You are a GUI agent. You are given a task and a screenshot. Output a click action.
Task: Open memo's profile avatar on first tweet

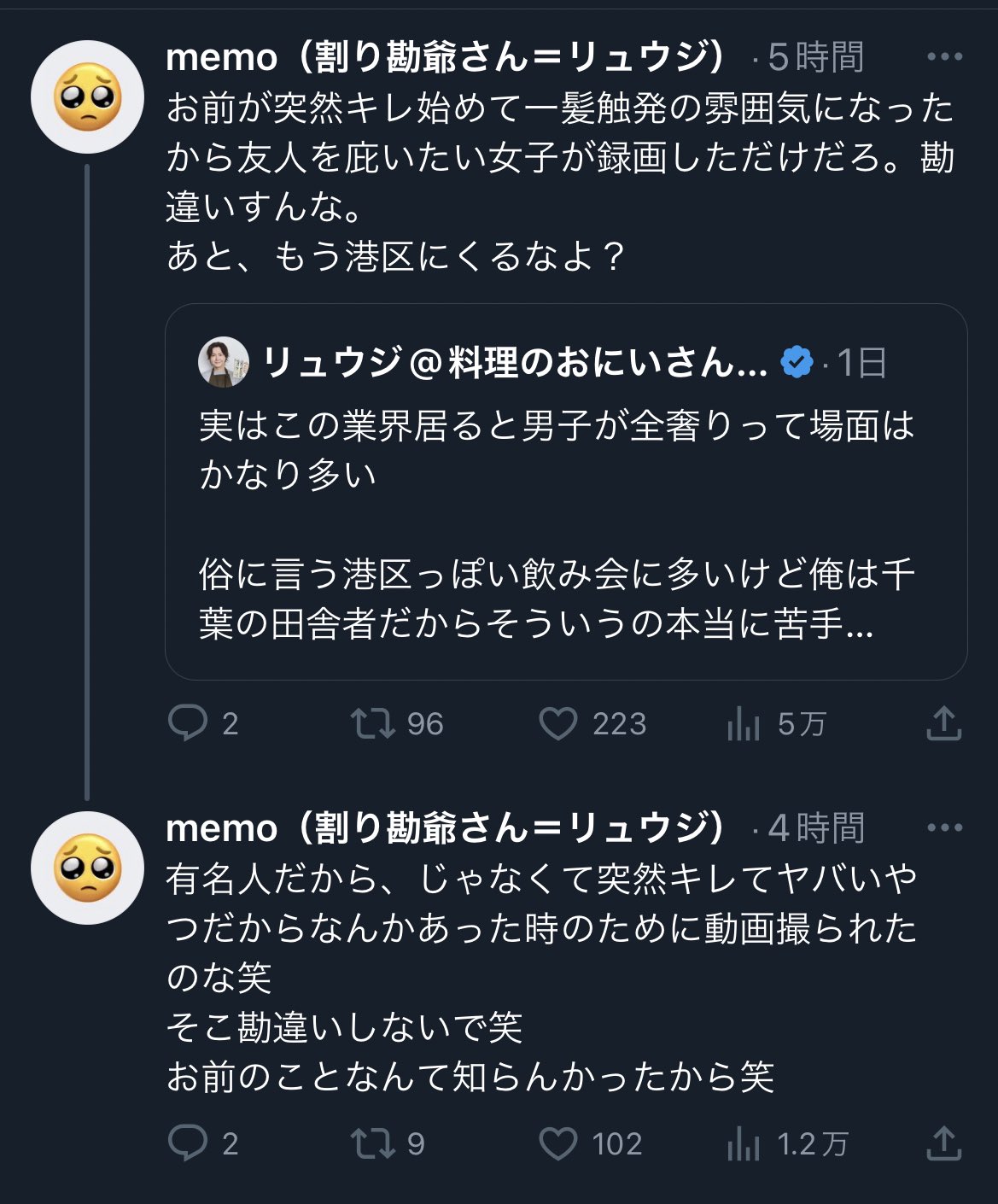(87, 97)
